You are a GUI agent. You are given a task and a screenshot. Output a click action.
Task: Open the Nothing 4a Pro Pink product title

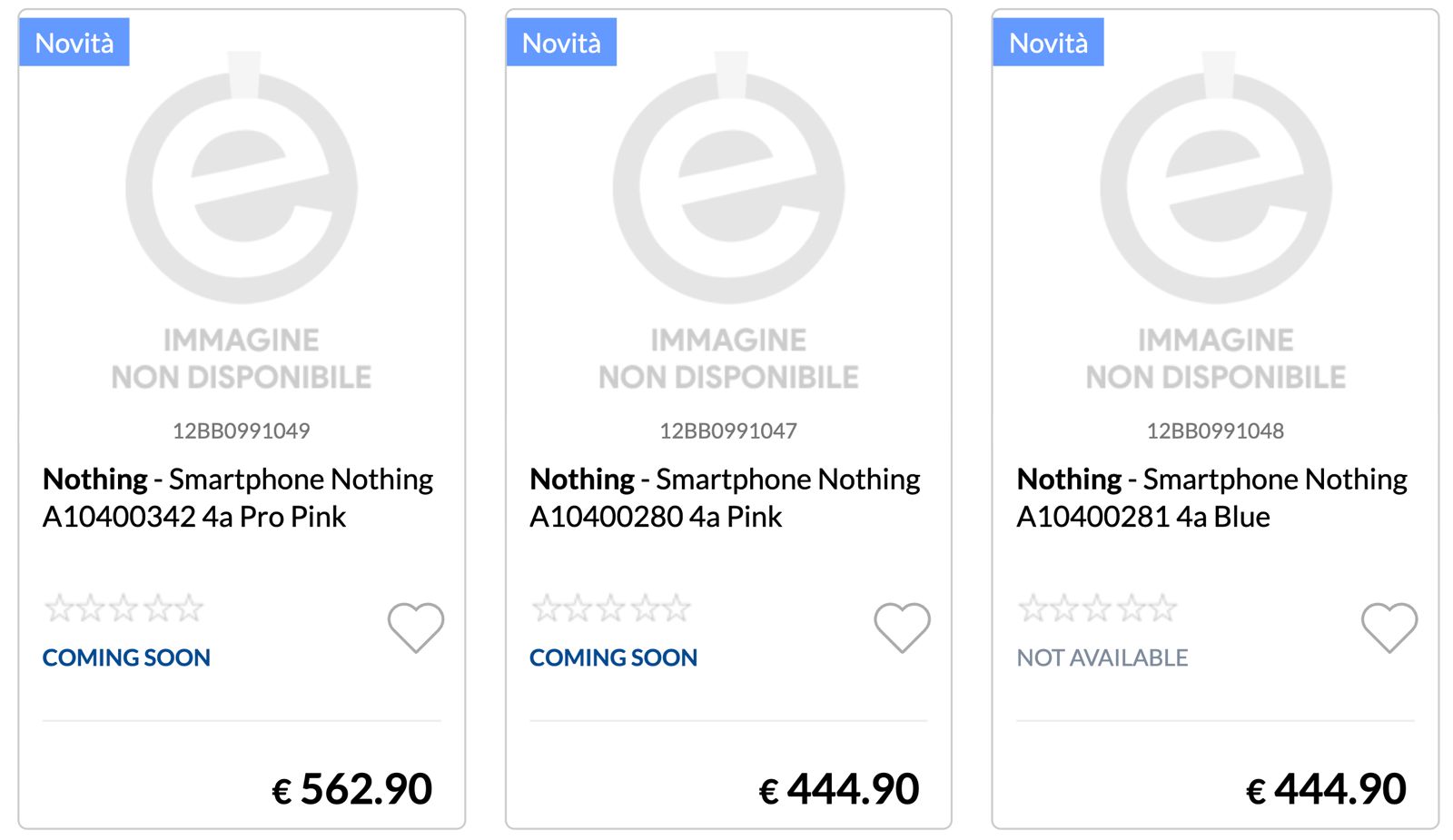pyautogui.click(x=238, y=498)
